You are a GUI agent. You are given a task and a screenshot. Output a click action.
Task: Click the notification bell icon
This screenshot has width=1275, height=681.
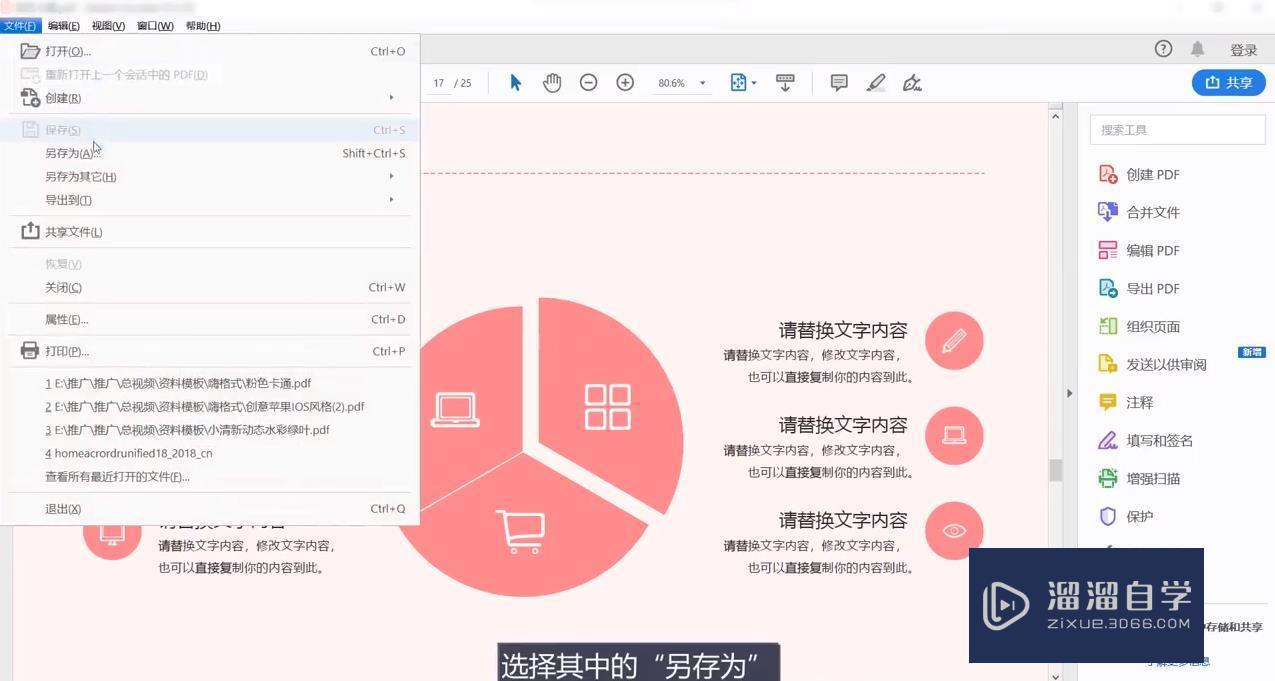[x=1197, y=48]
